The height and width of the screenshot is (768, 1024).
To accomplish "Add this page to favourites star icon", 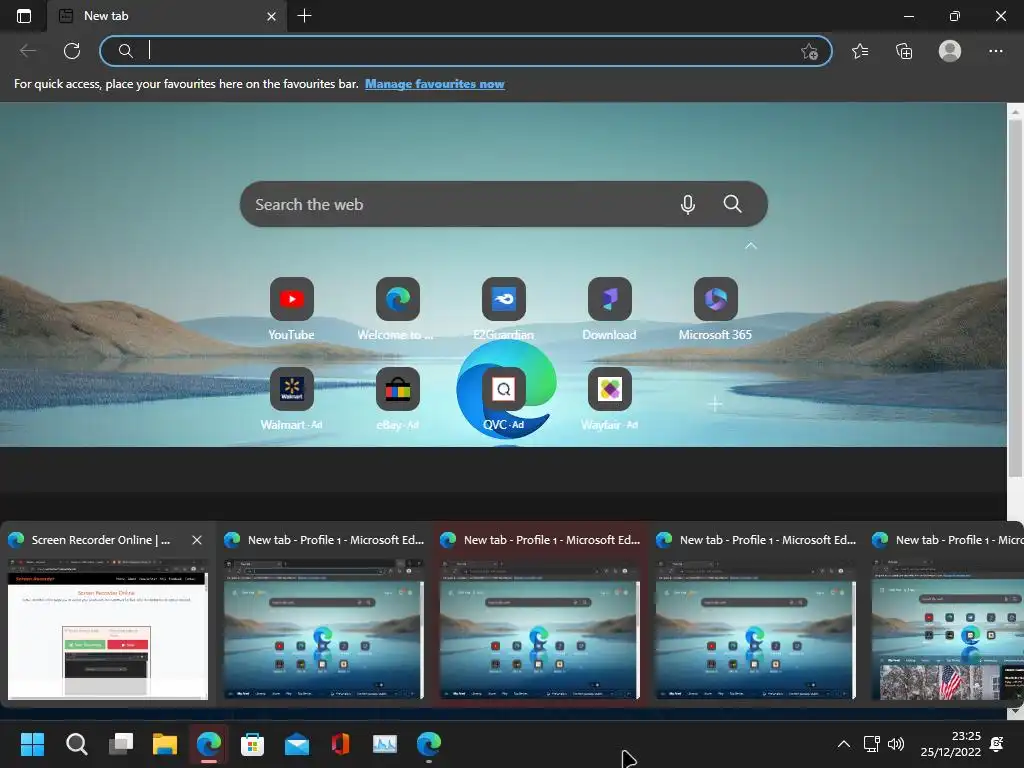I will [809, 51].
